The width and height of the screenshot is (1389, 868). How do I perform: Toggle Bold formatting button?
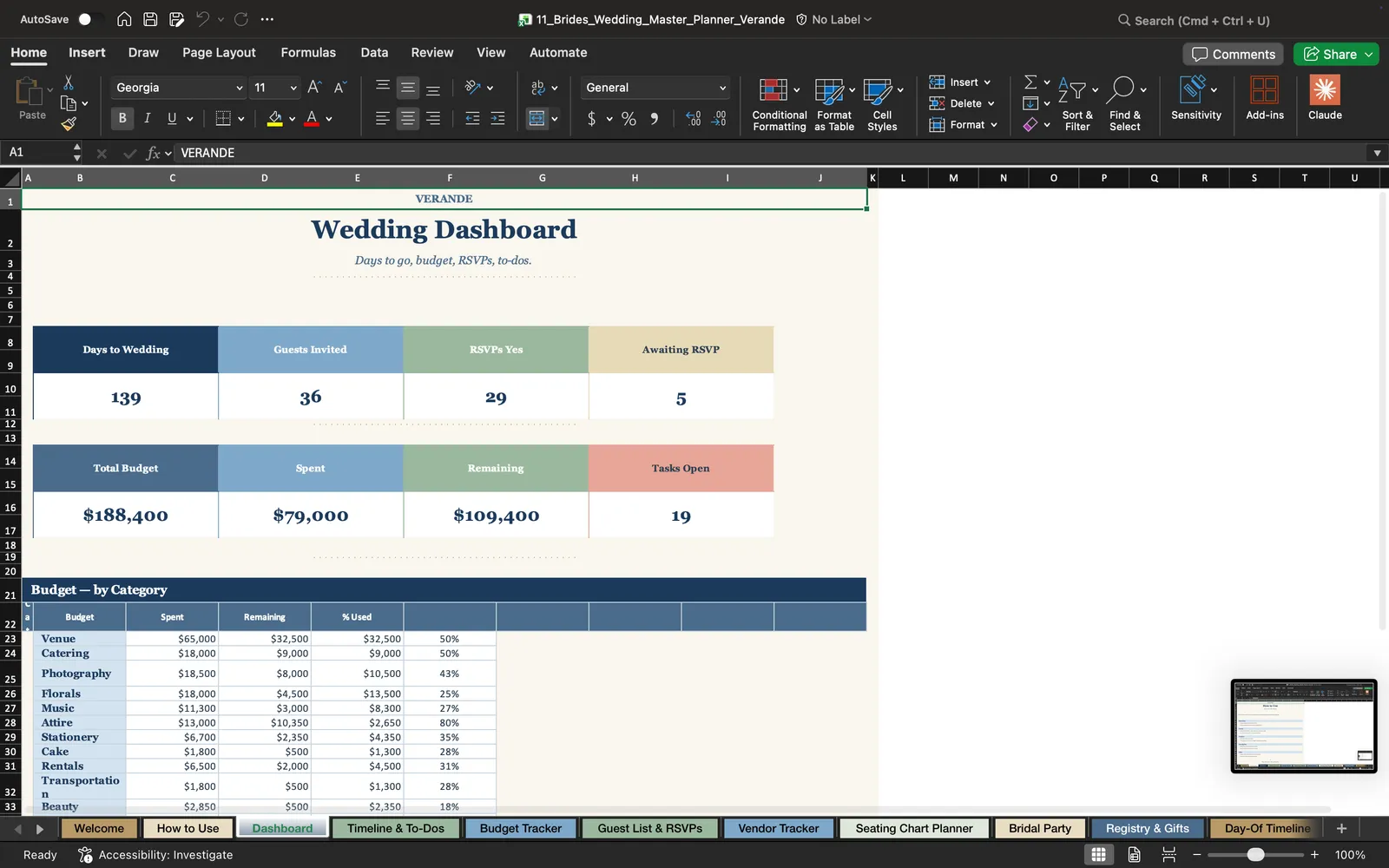[x=122, y=118]
